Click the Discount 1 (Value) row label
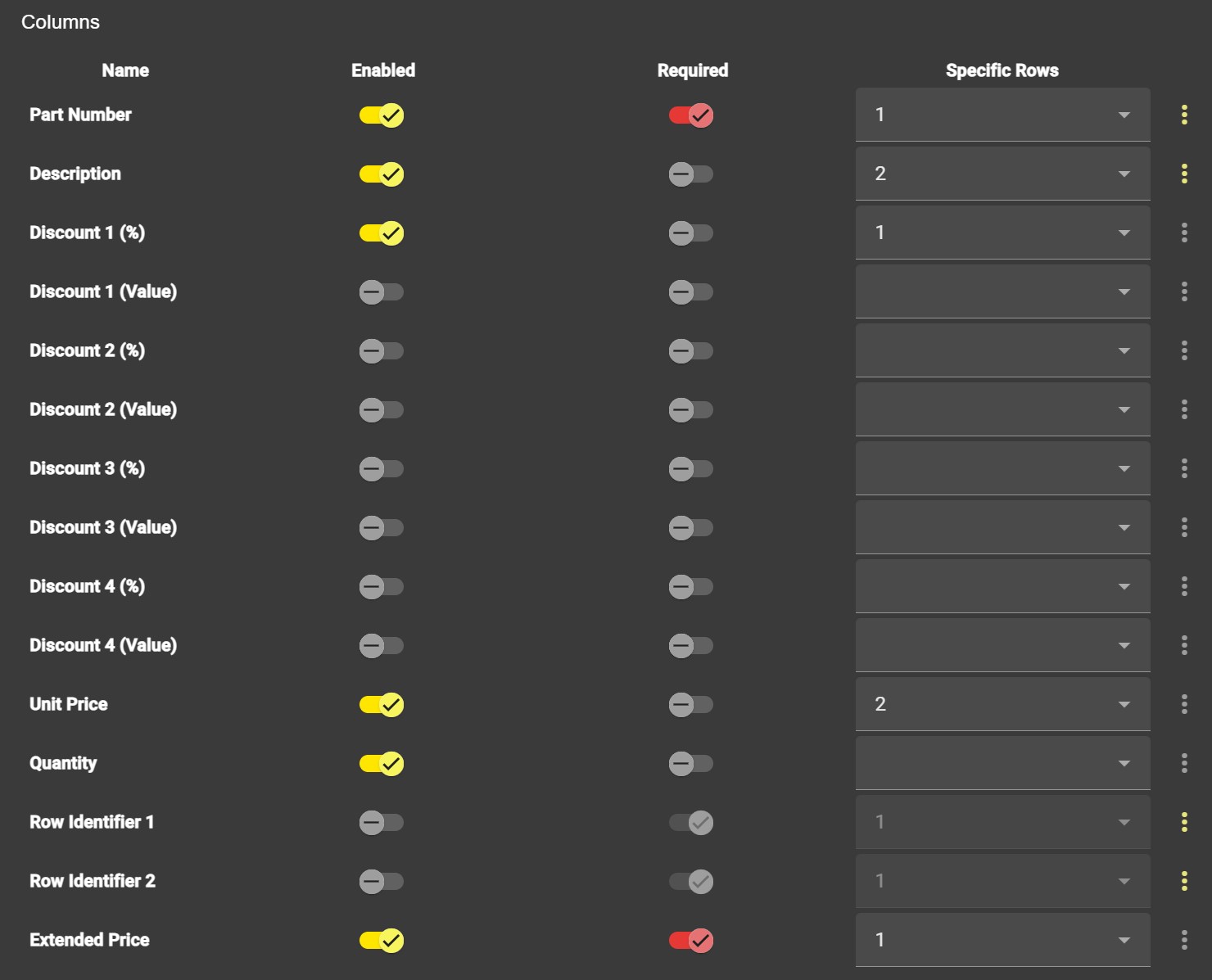 [x=103, y=291]
